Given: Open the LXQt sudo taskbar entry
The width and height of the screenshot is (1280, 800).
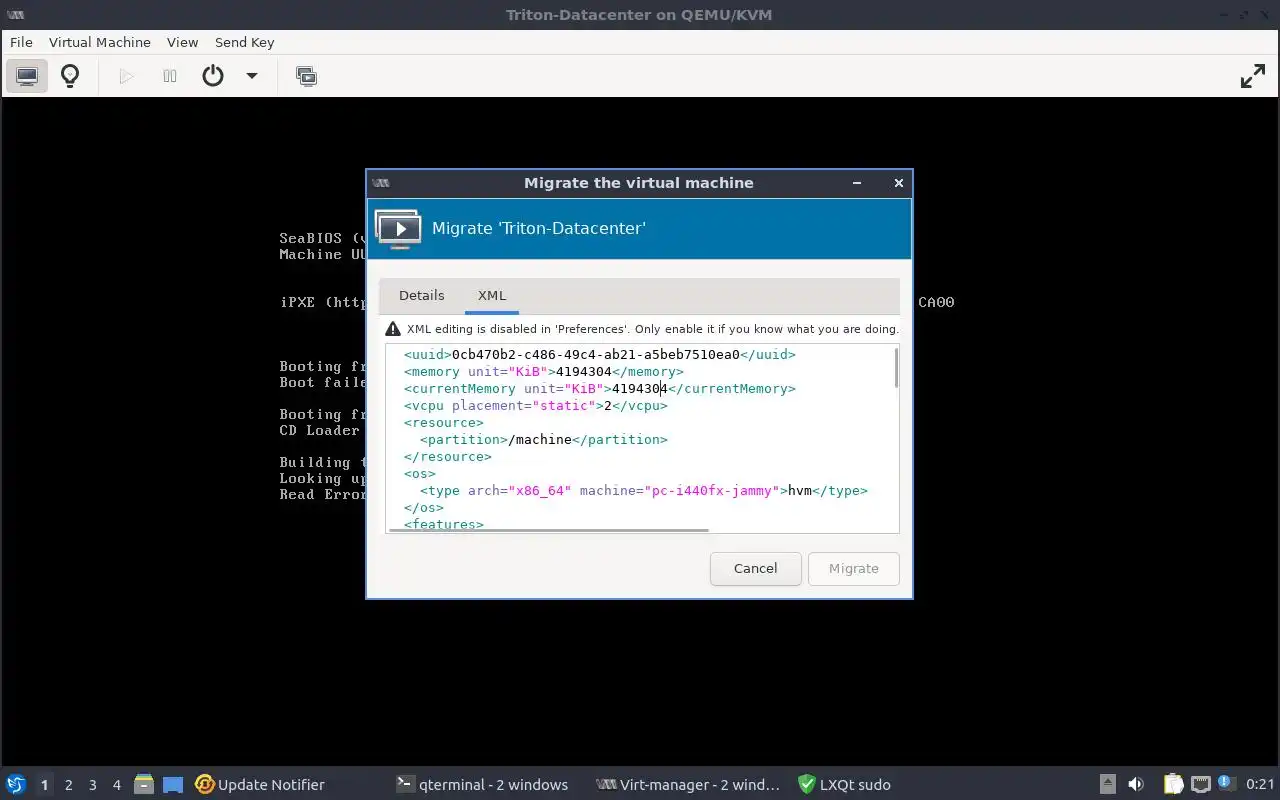Looking at the screenshot, I should (844, 784).
